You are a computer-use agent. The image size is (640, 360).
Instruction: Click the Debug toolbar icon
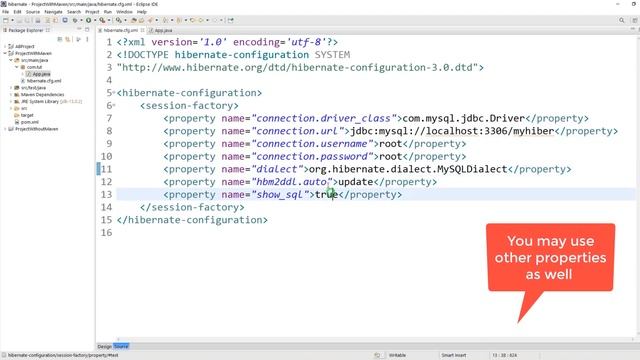click(75, 20)
